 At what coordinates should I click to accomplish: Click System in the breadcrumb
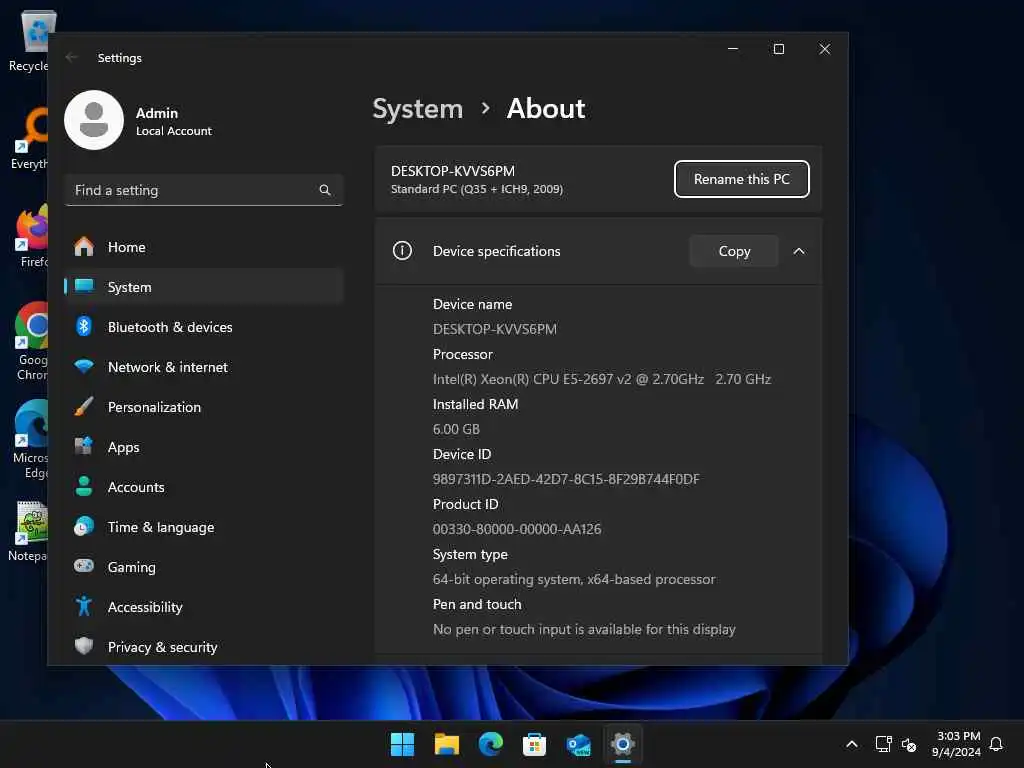pyautogui.click(x=417, y=108)
